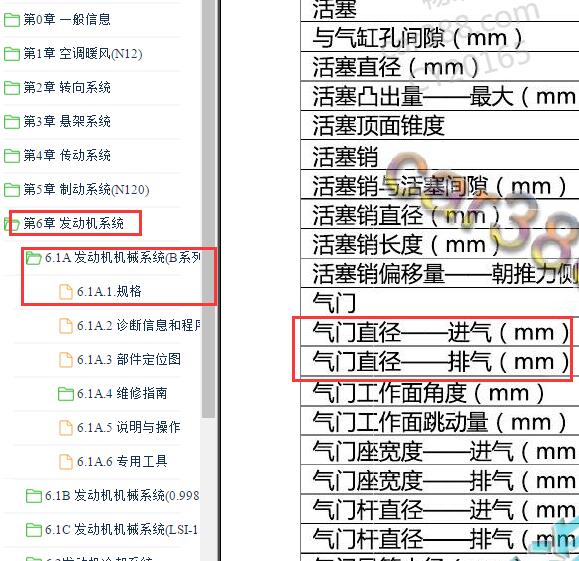The height and width of the screenshot is (561, 579).
Task: Click document icon of 6.1A.5 说明与操作
Action: (x=66, y=427)
